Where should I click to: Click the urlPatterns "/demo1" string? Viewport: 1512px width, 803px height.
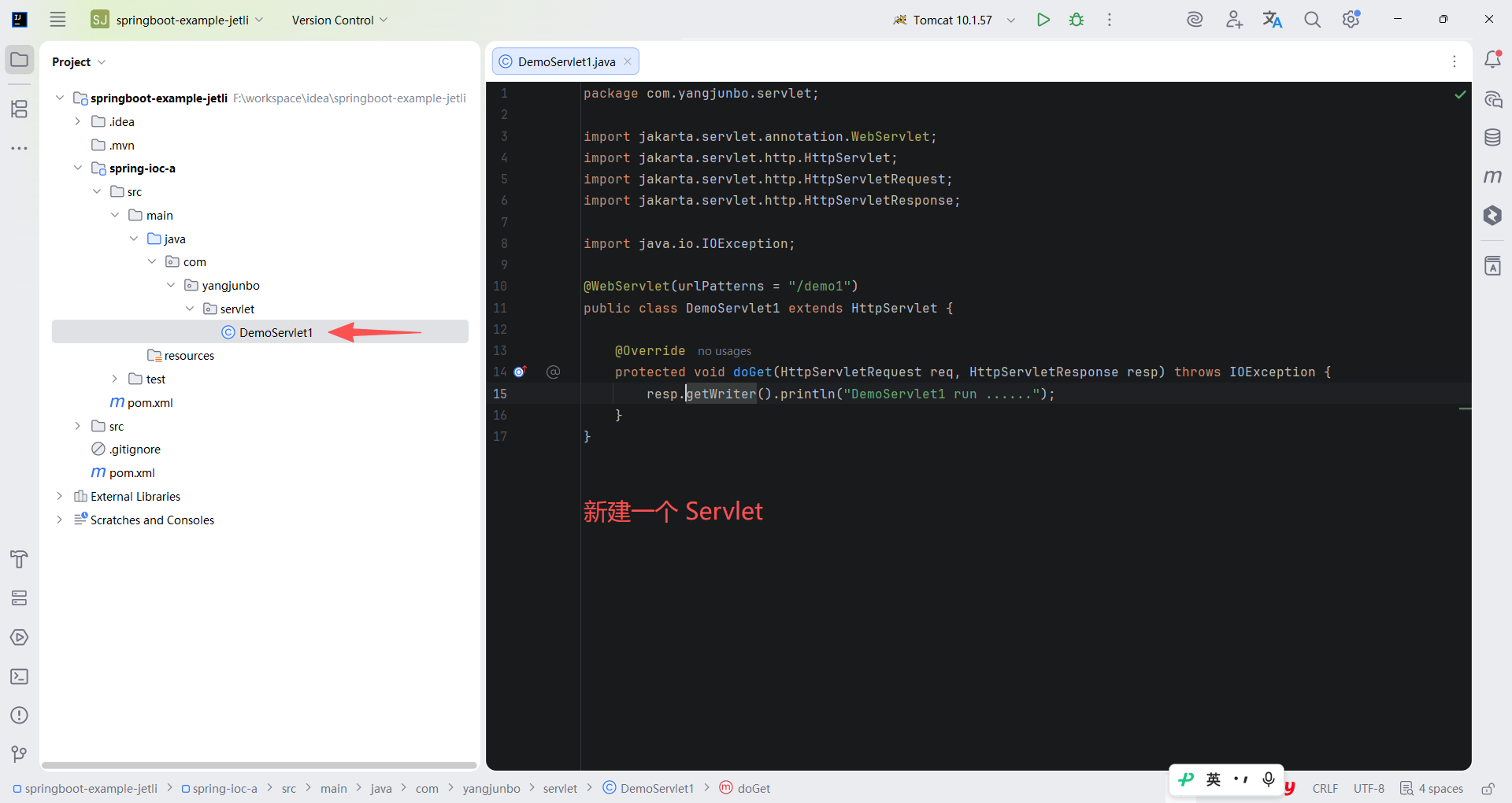819,287
